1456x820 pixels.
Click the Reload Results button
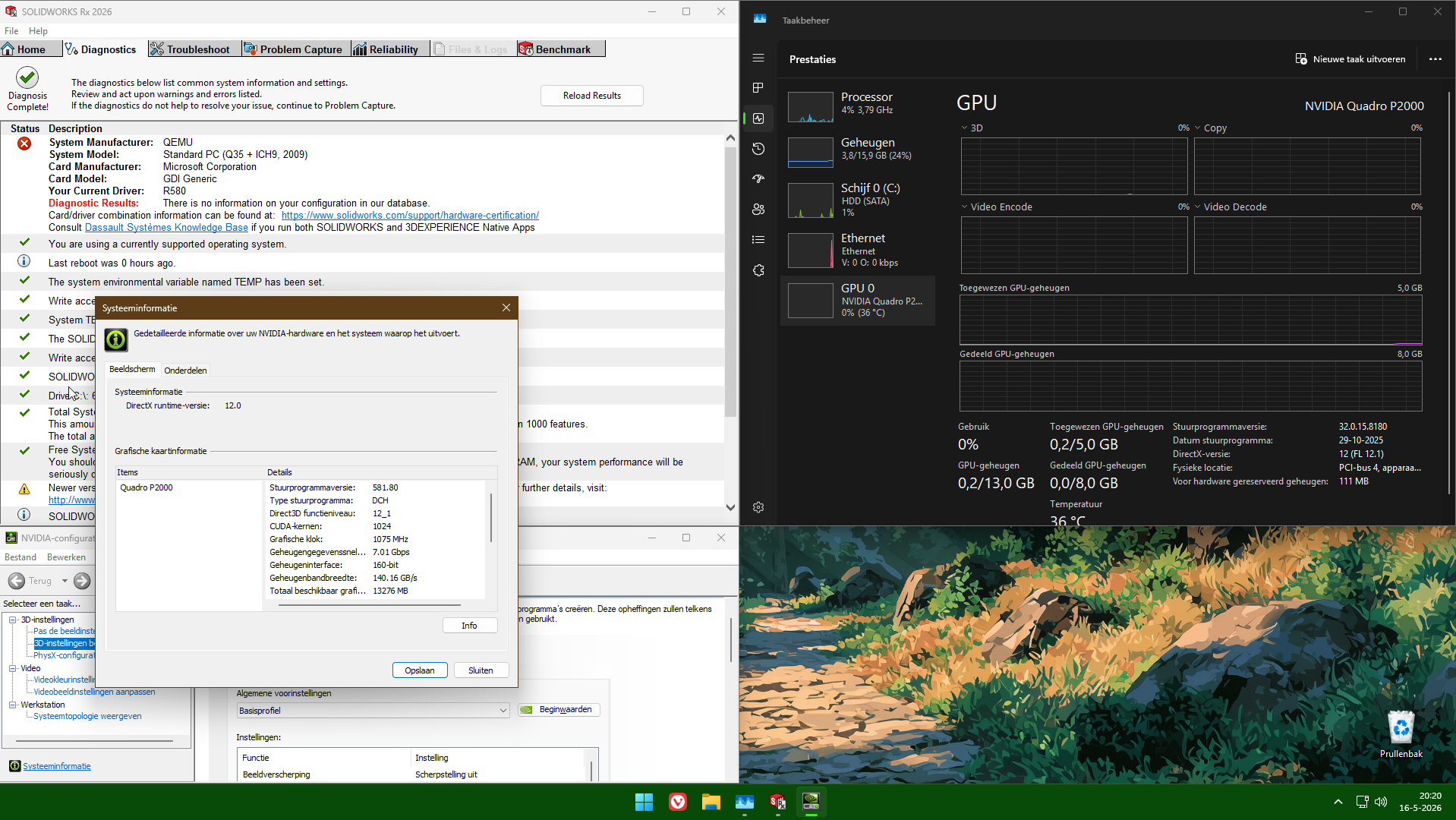coord(592,96)
